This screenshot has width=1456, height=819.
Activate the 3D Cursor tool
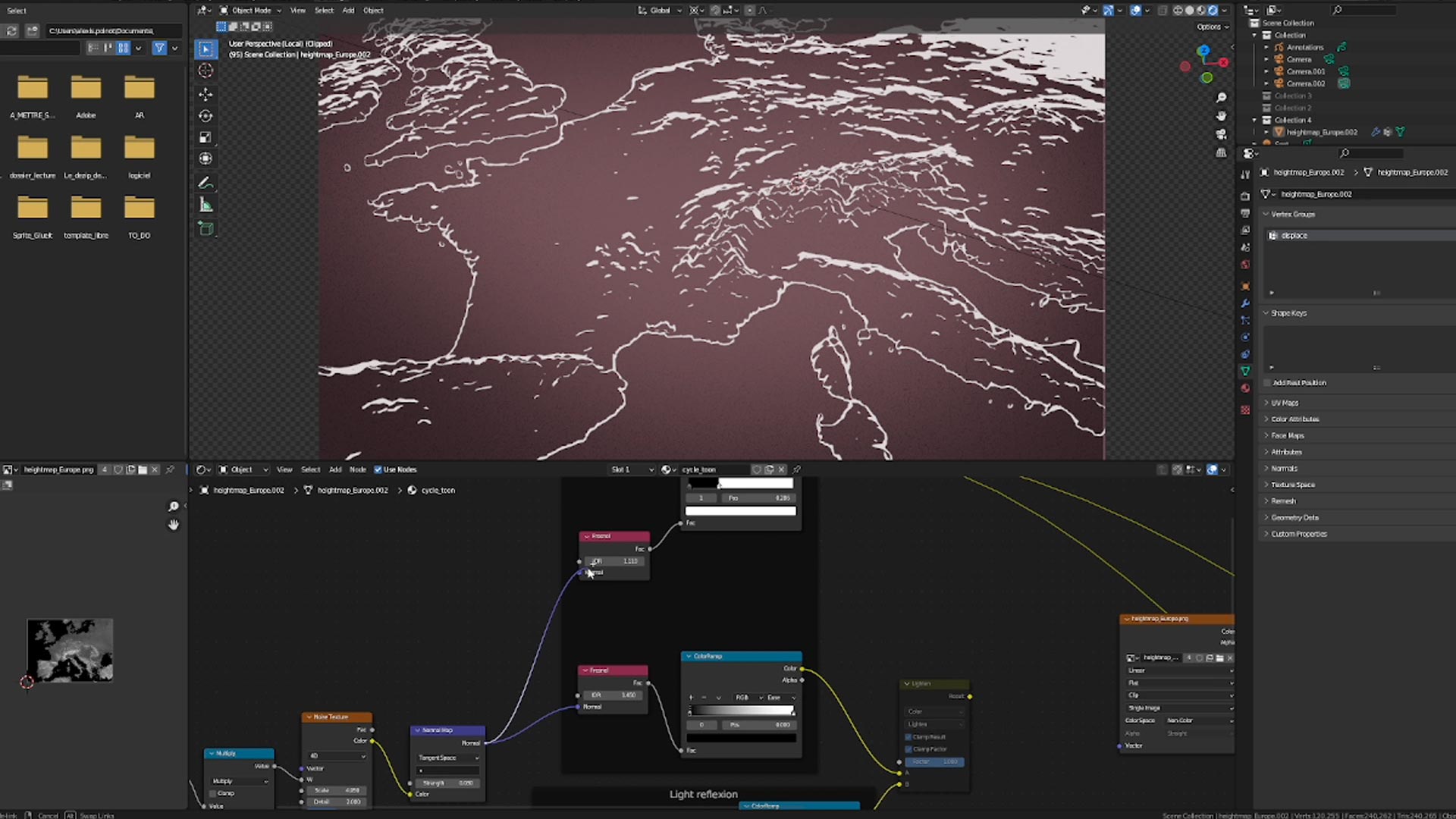pyautogui.click(x=206, y=71)
